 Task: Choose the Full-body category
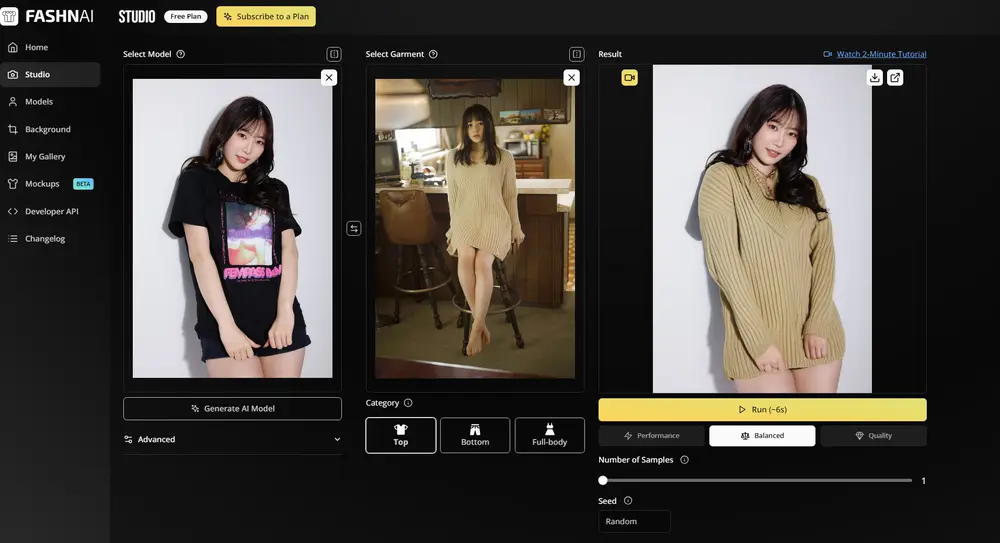point(549,435)
